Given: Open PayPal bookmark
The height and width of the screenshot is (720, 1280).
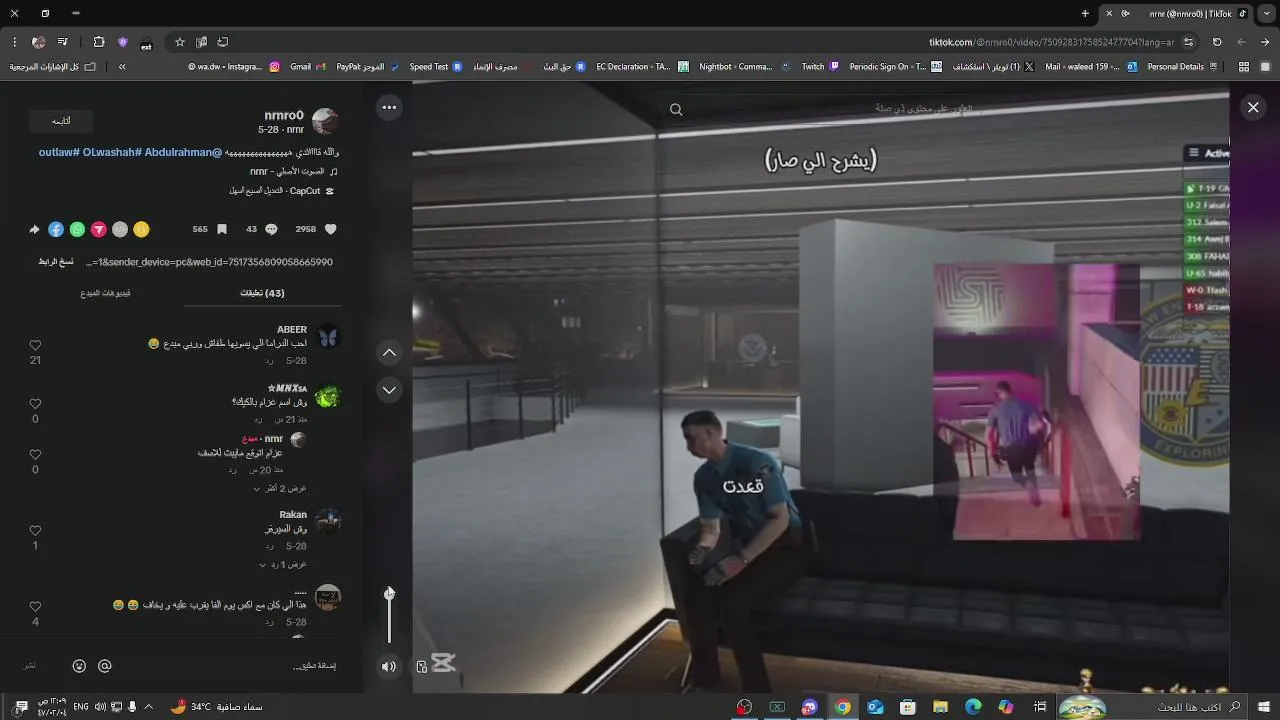Looking at the screenshot, I should coord(367,67).
